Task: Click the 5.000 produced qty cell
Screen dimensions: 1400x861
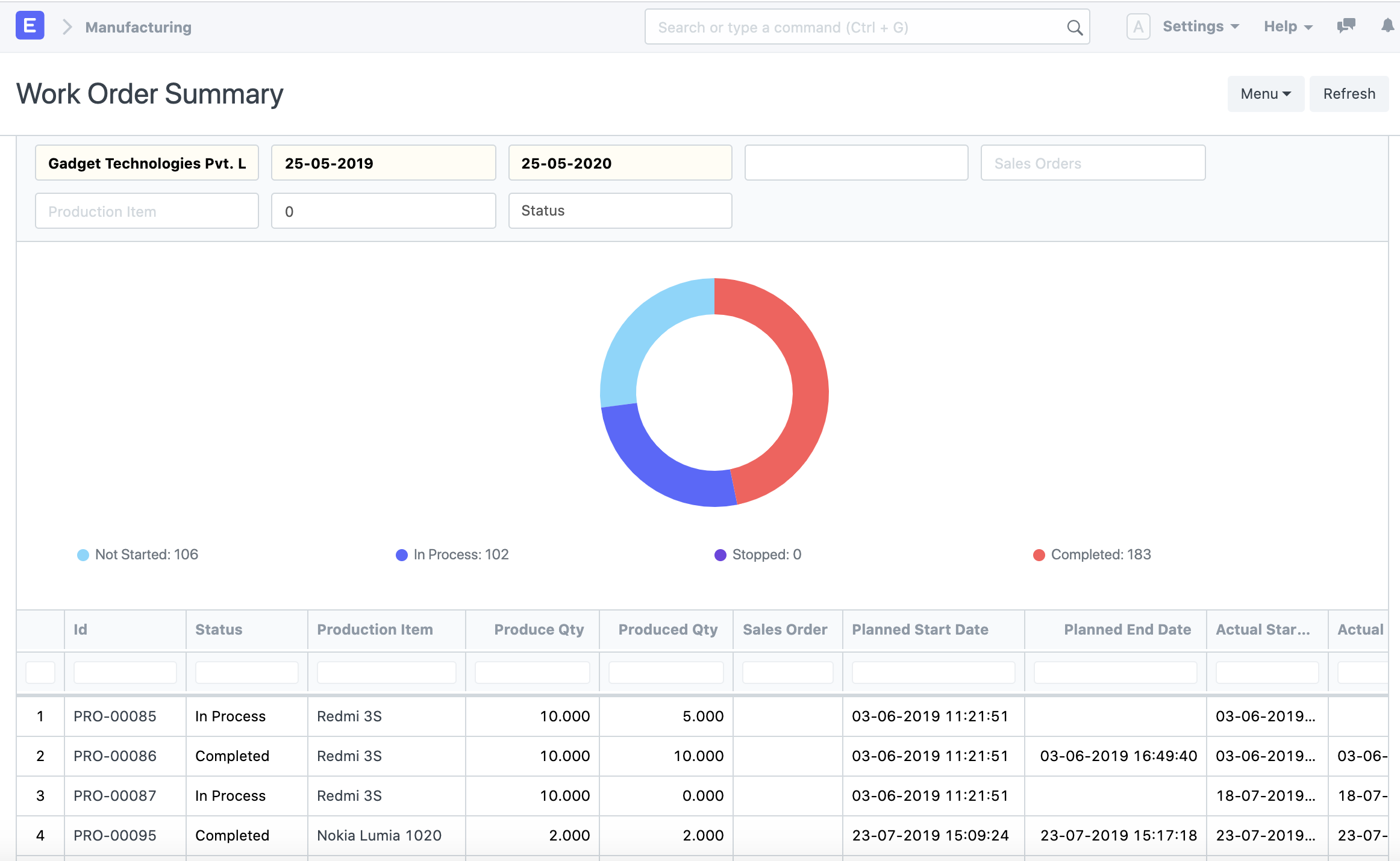Action: point(666,716)
